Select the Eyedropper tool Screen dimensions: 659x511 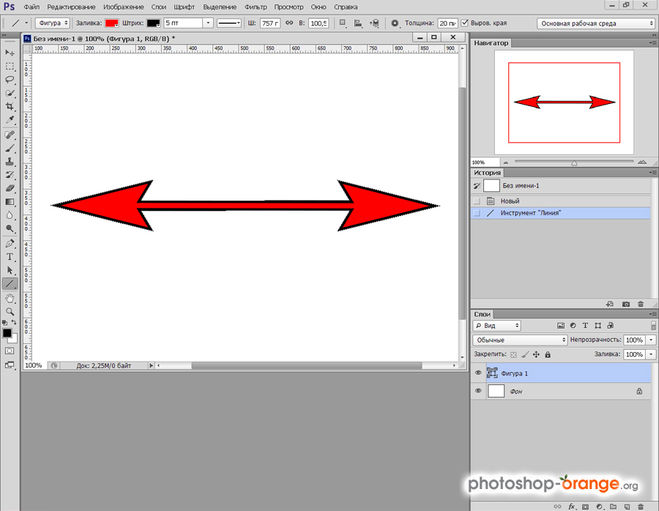[10, 120]
